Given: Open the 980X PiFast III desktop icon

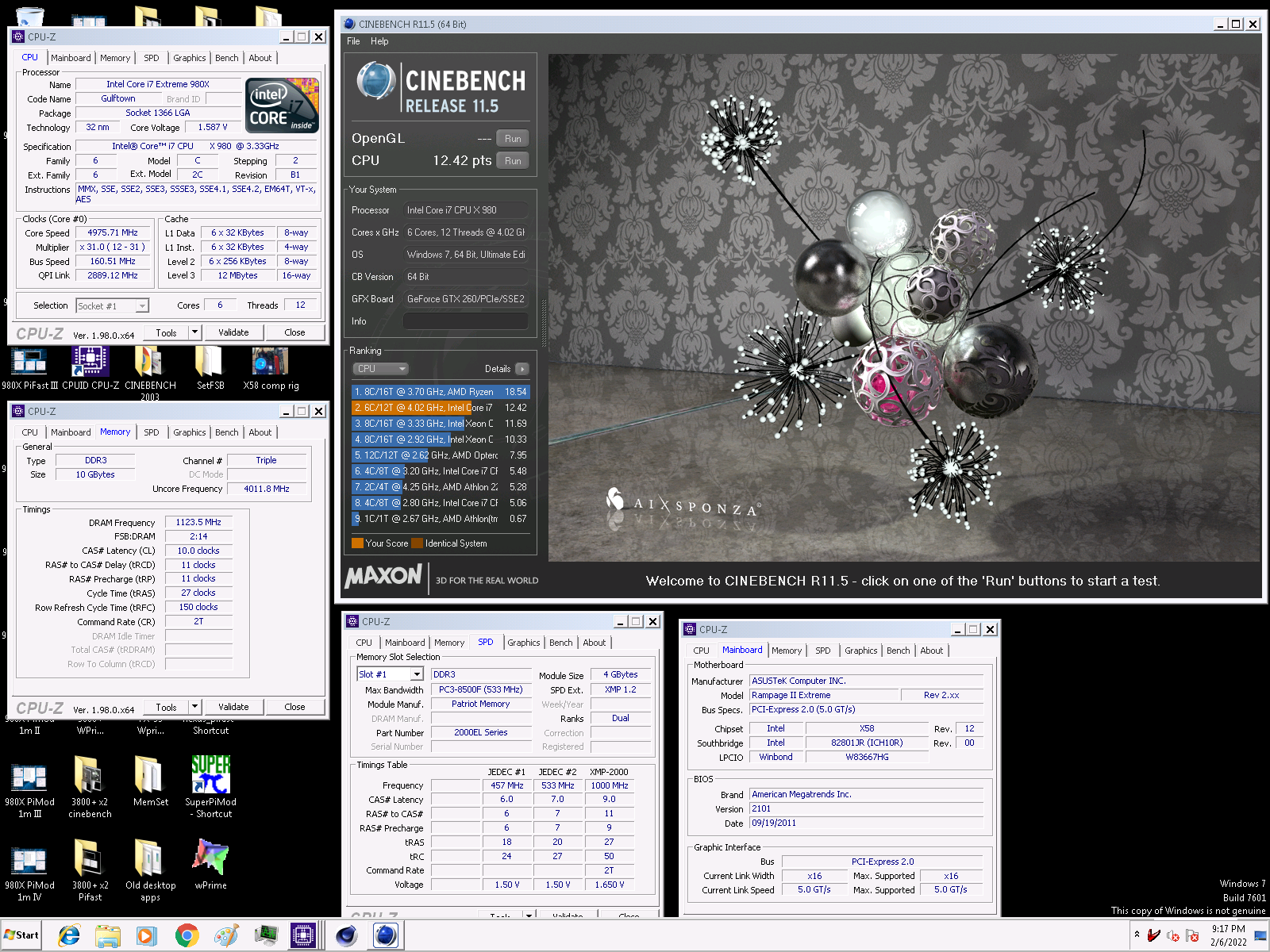Looking at the screenshot, I should coord(29,369).
